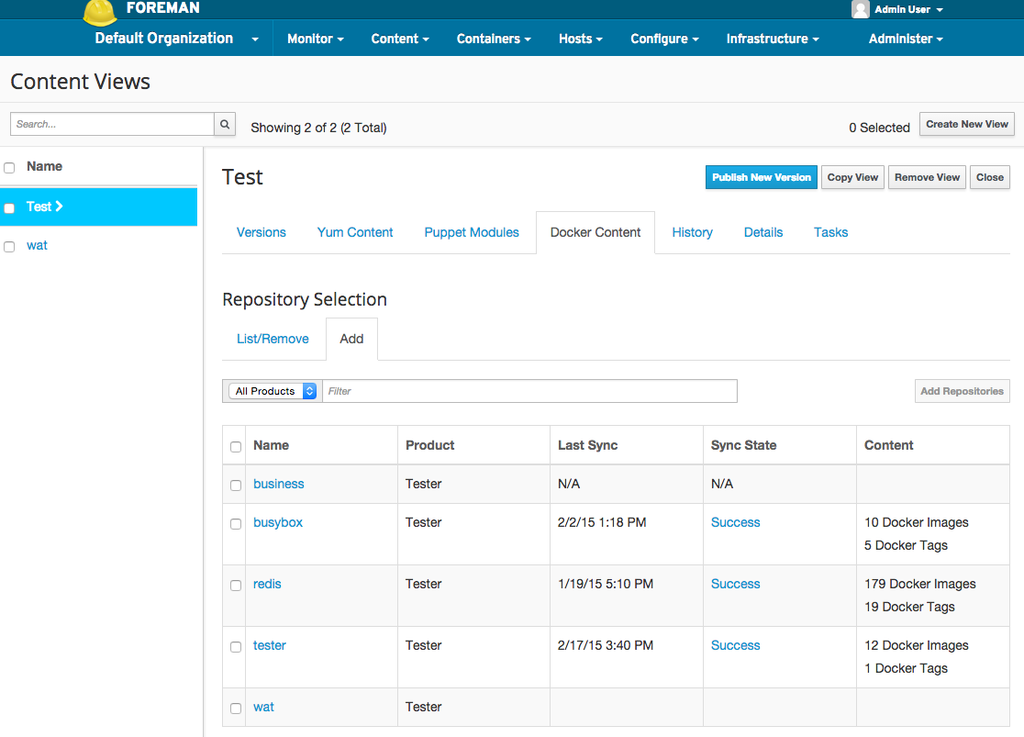Open the busybox repository link
Screen dimensions: 1024x737
tap(278, 522)
